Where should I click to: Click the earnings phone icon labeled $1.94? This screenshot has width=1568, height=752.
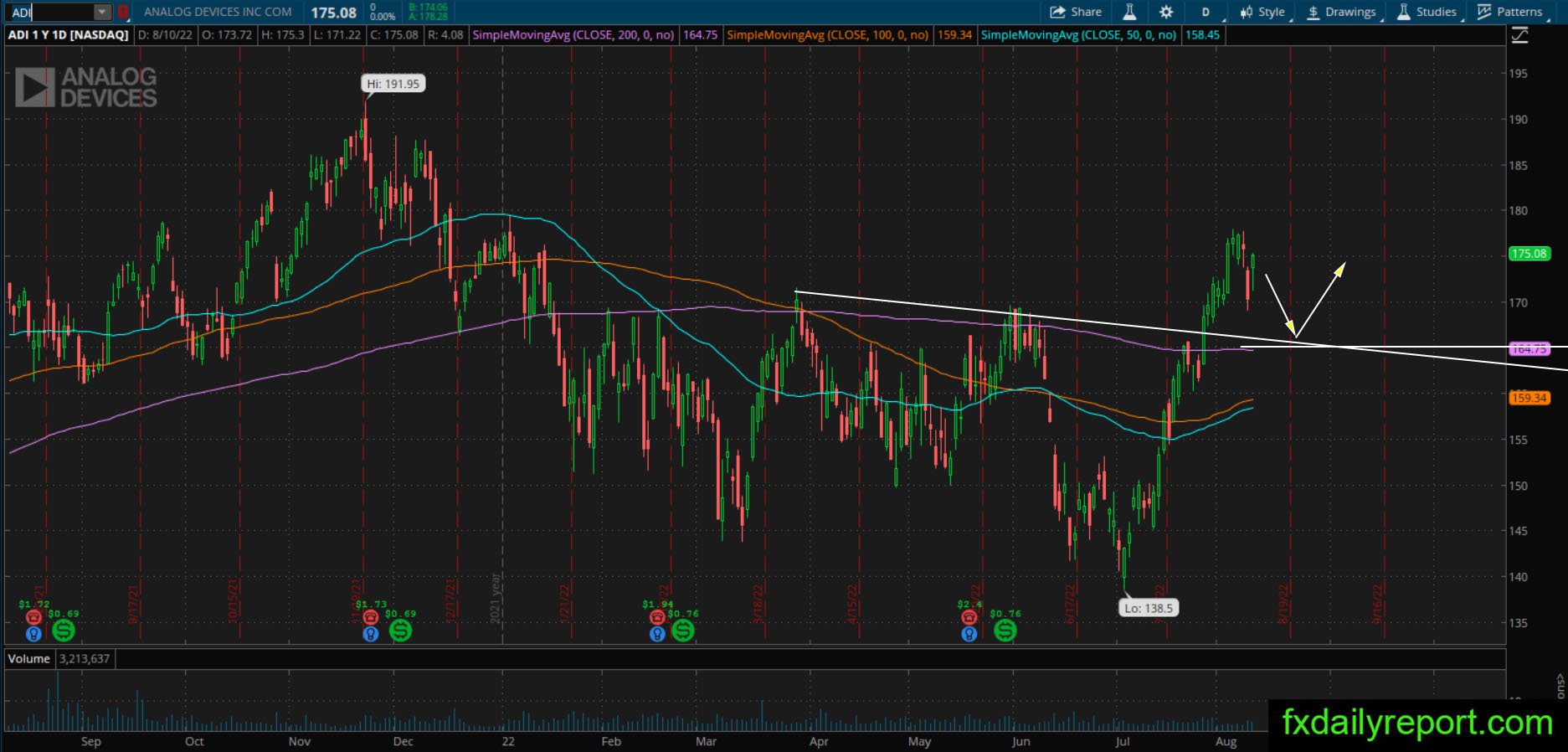pos(657,617)
